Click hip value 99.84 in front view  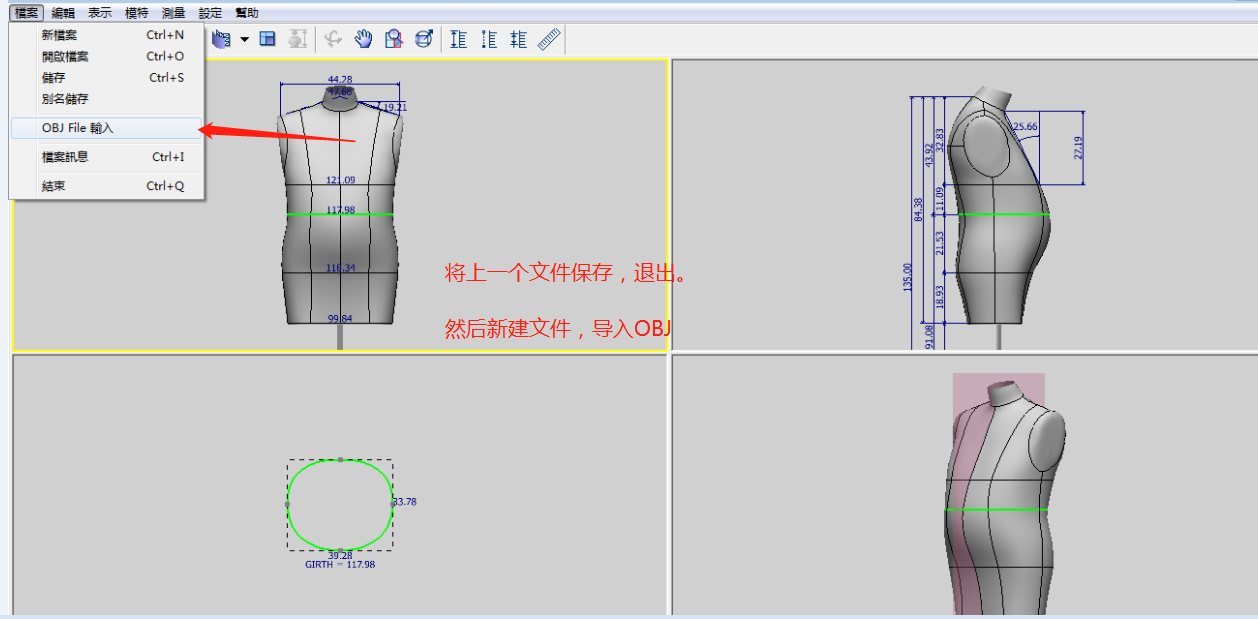pyautogui.click(x=340, y=318)
